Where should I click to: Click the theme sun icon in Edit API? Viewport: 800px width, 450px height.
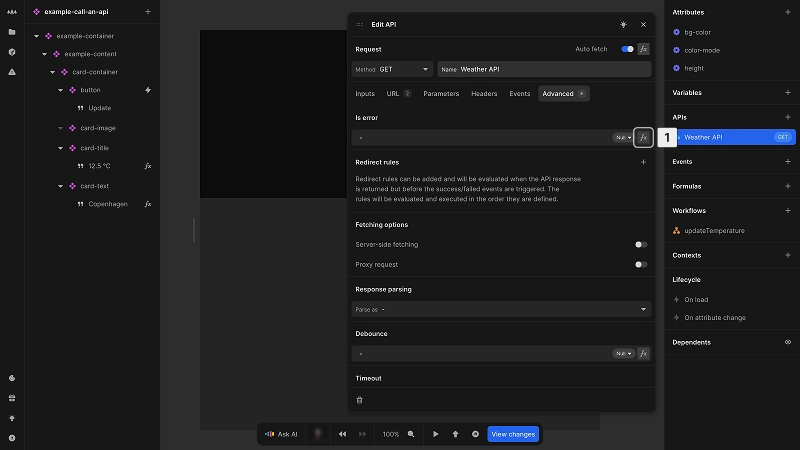tap(623, 24)
